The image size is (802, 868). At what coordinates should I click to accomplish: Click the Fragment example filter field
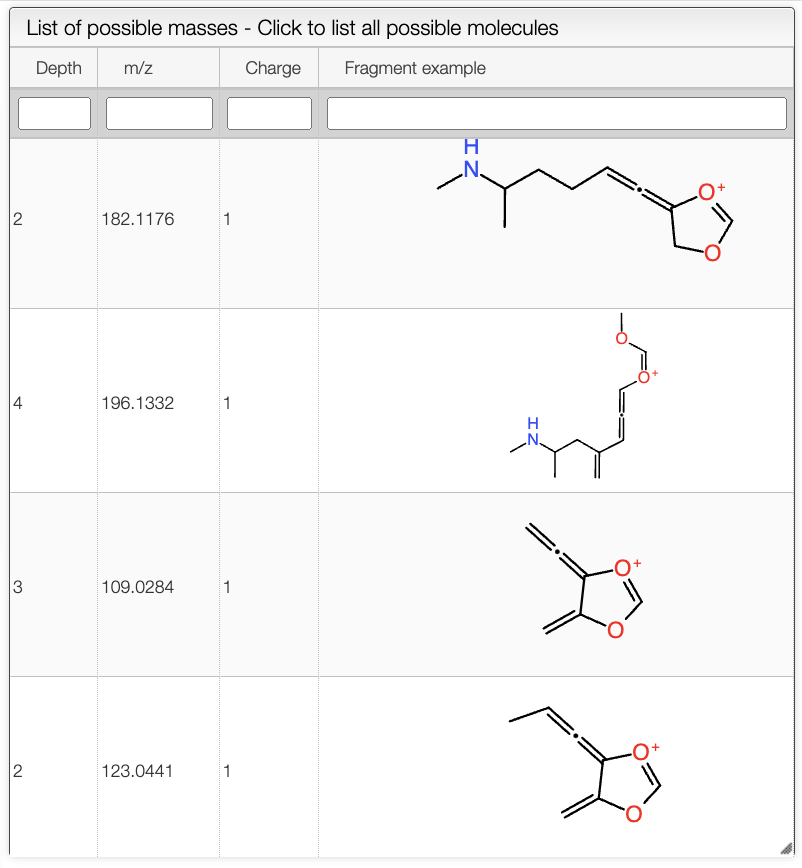tap(557, 113)
